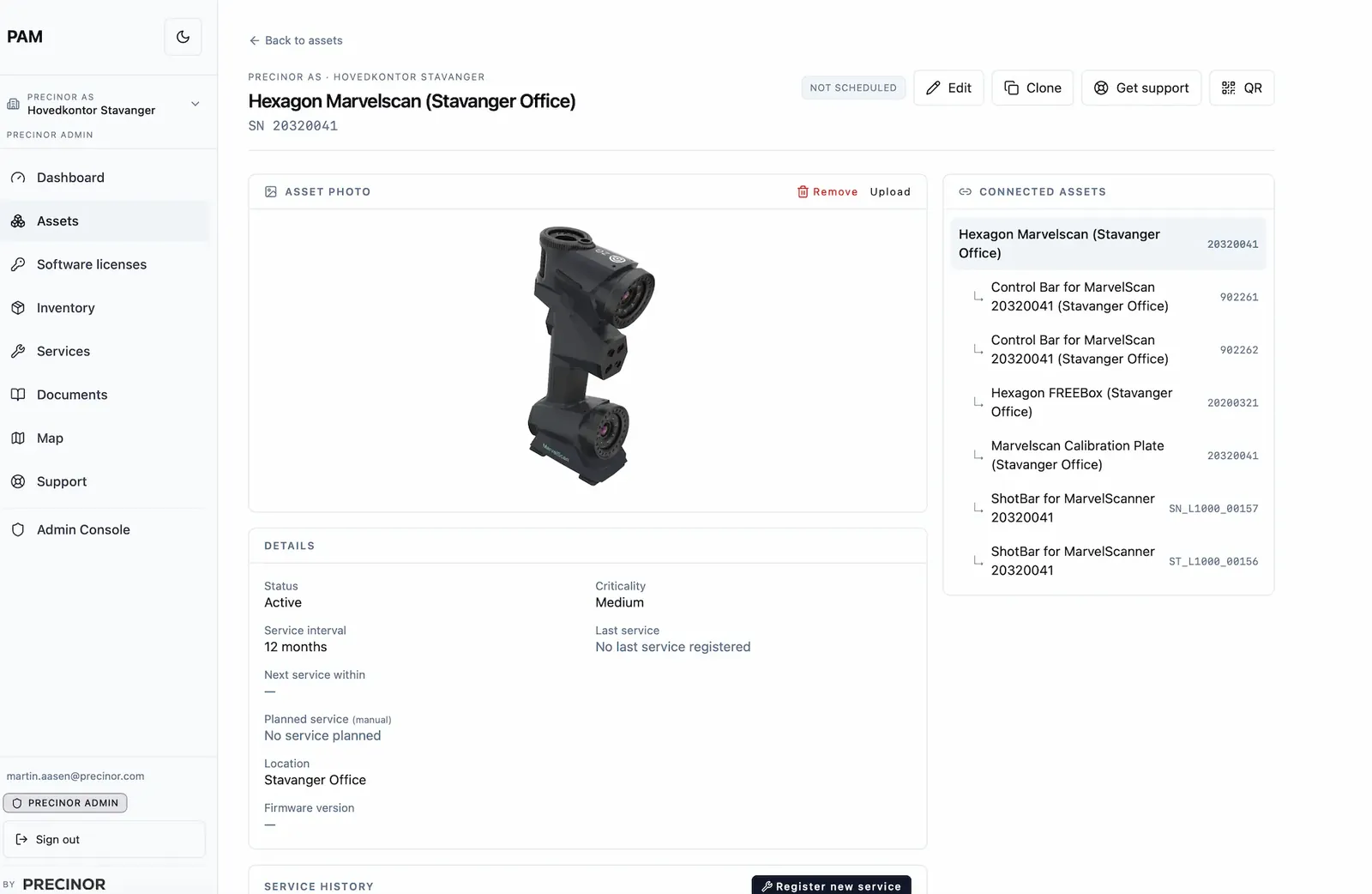
Task: Click the Edit button
Action: pyautogui.click(x=948, y=88)
